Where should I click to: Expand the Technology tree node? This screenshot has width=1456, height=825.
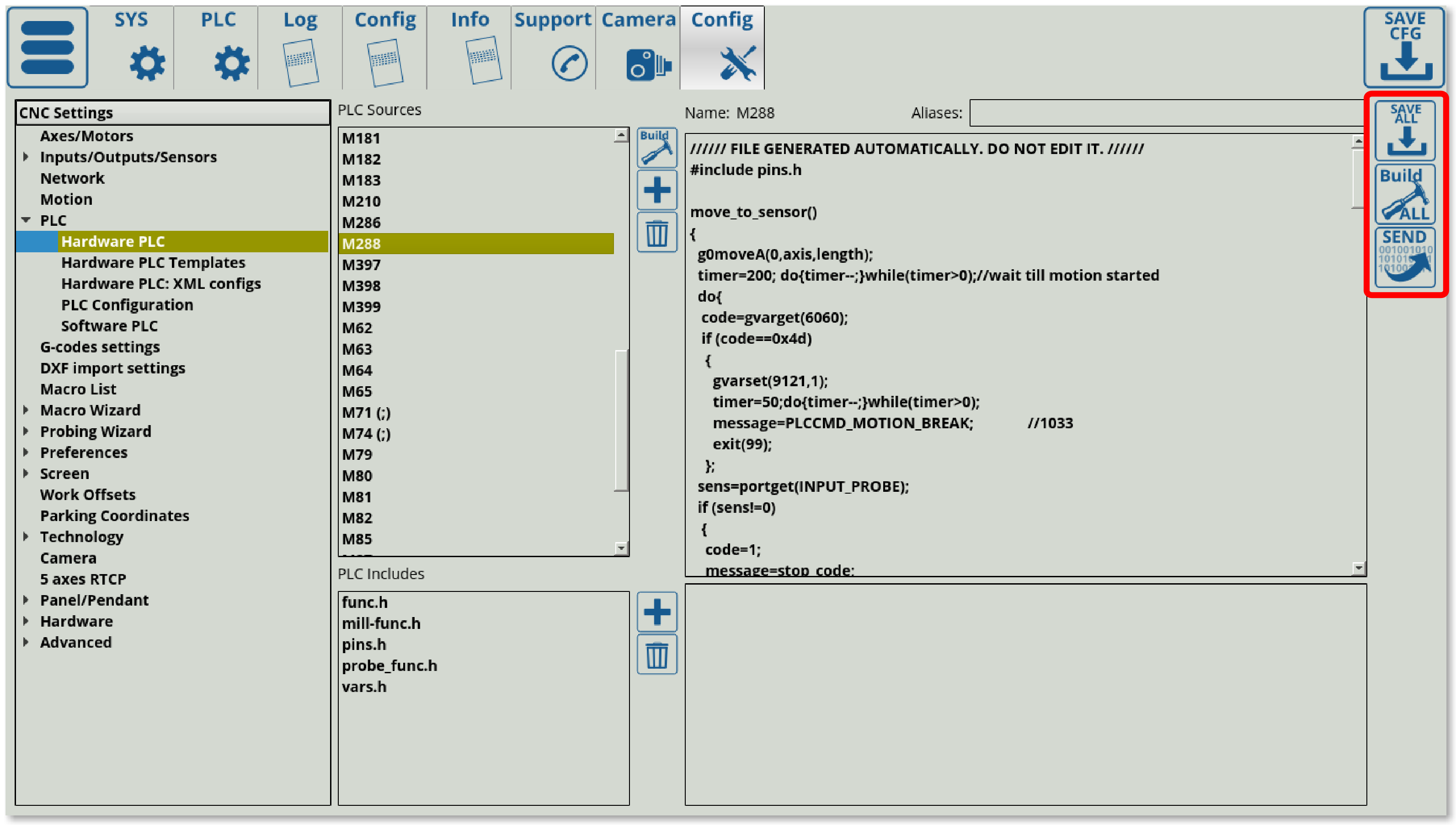click(26, 537)
